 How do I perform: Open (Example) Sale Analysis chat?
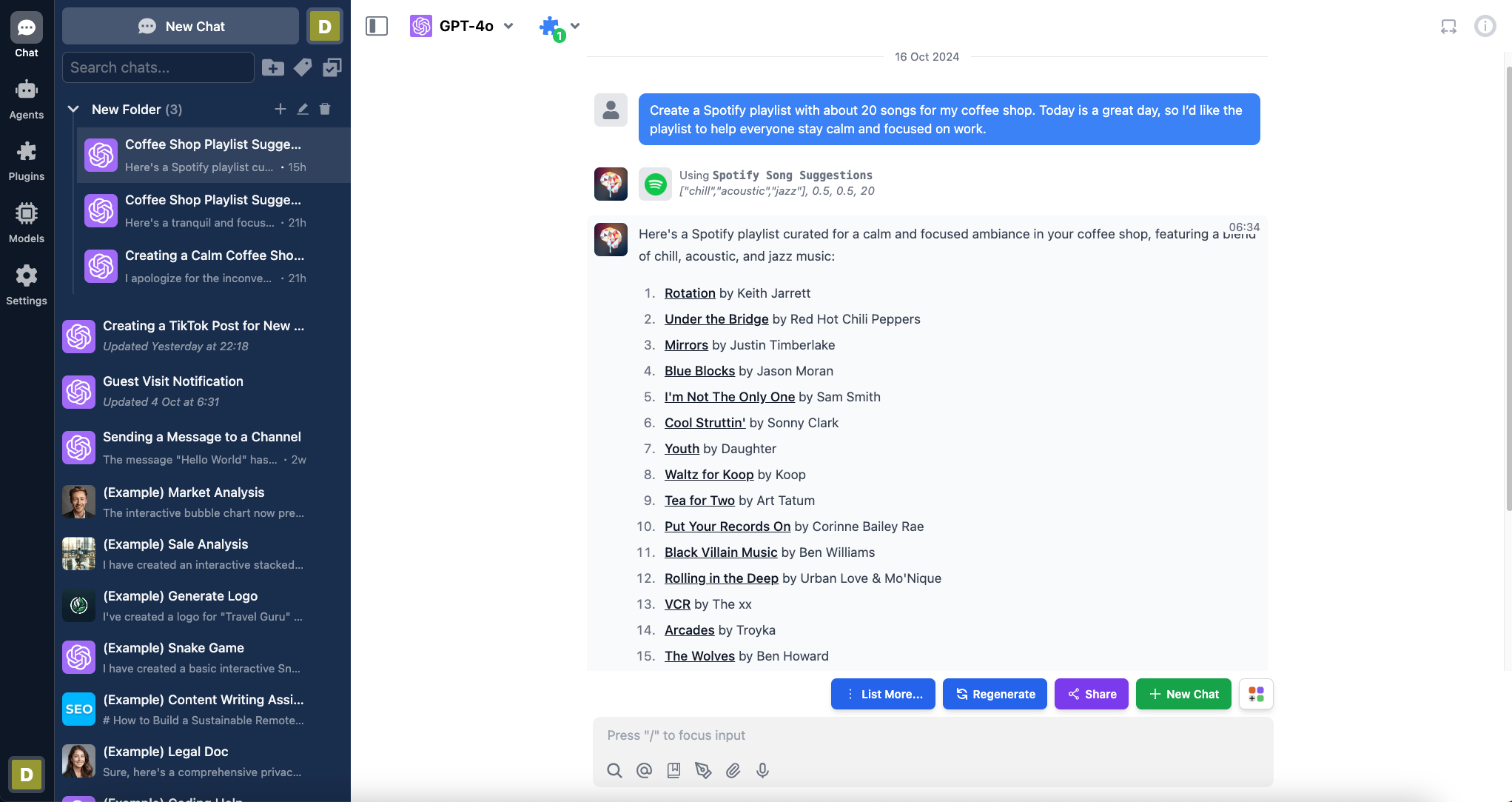(203, 554)
